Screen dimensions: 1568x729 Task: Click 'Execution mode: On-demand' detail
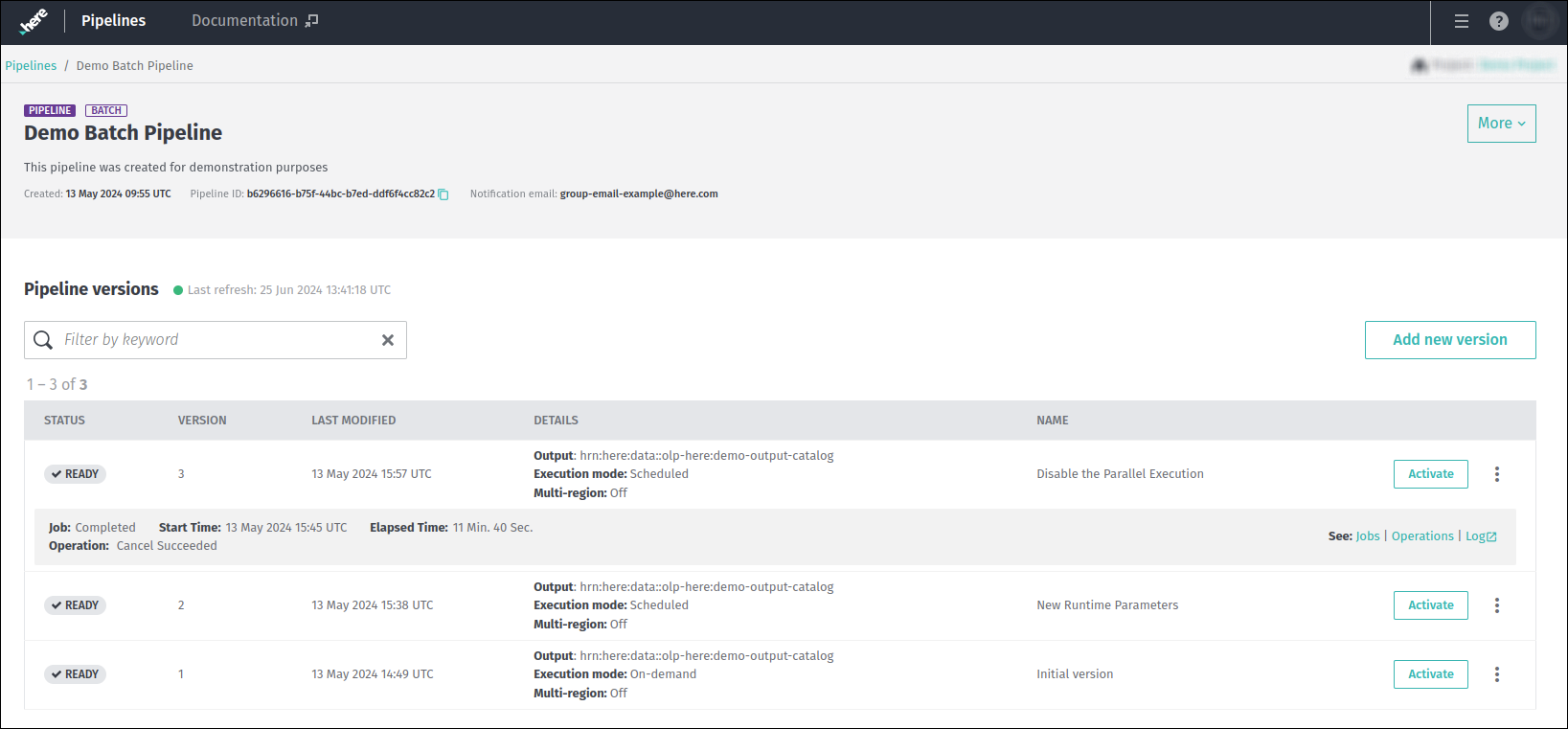(x=615, y=674)
